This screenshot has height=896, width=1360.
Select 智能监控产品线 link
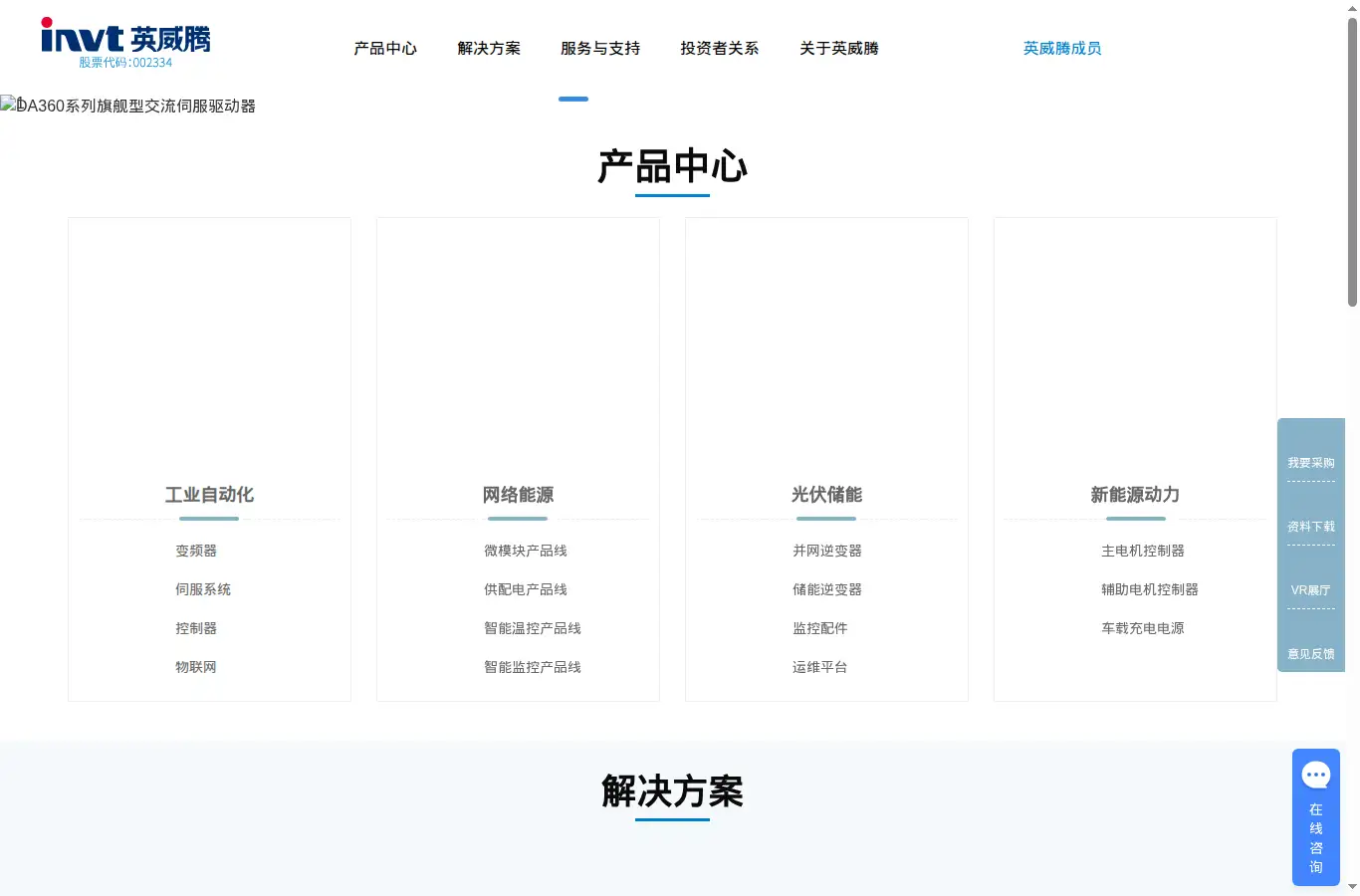point(533,667)
